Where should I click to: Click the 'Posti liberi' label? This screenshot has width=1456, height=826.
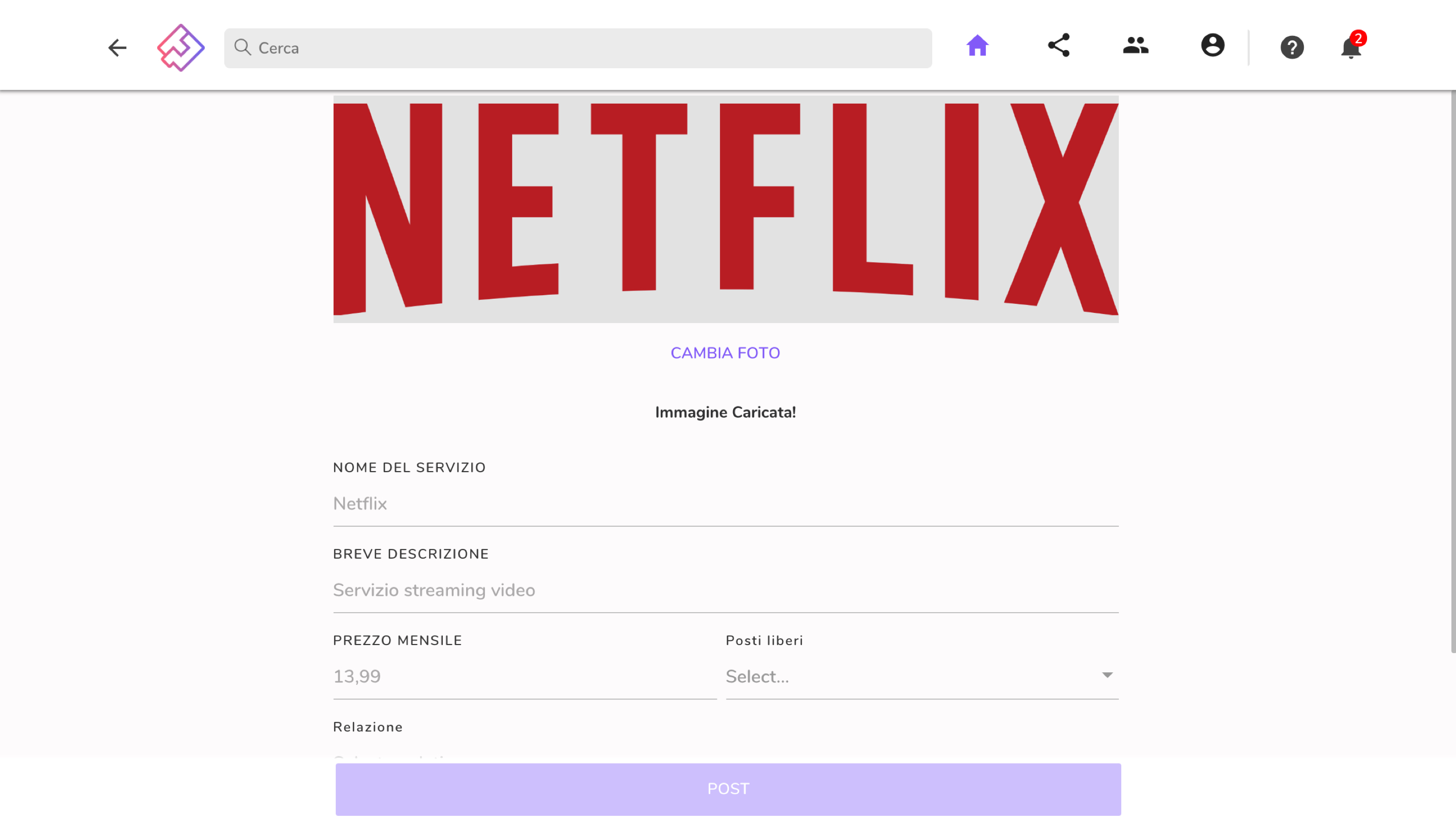pos(764,640)
